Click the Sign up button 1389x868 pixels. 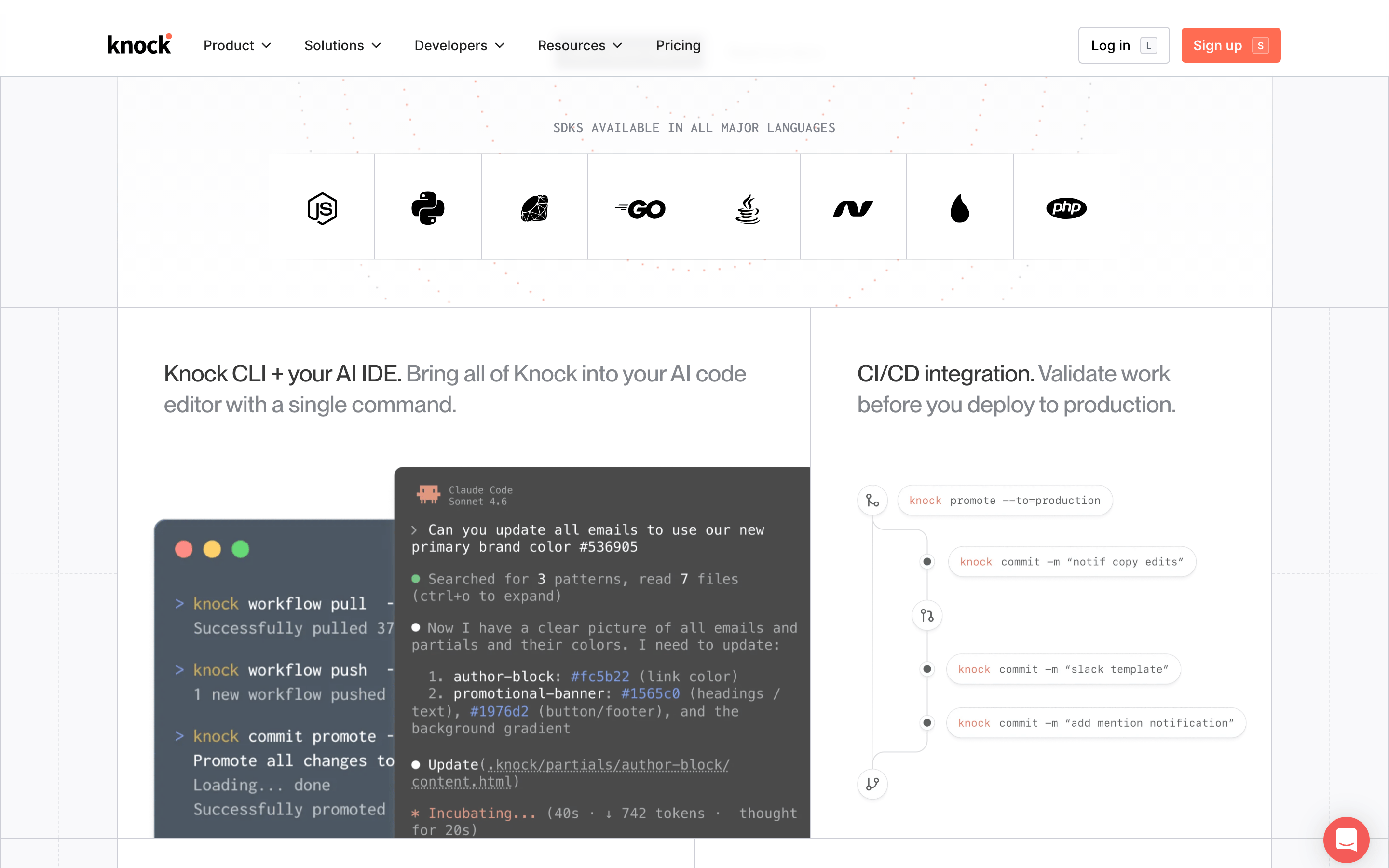click(1231, 45)
